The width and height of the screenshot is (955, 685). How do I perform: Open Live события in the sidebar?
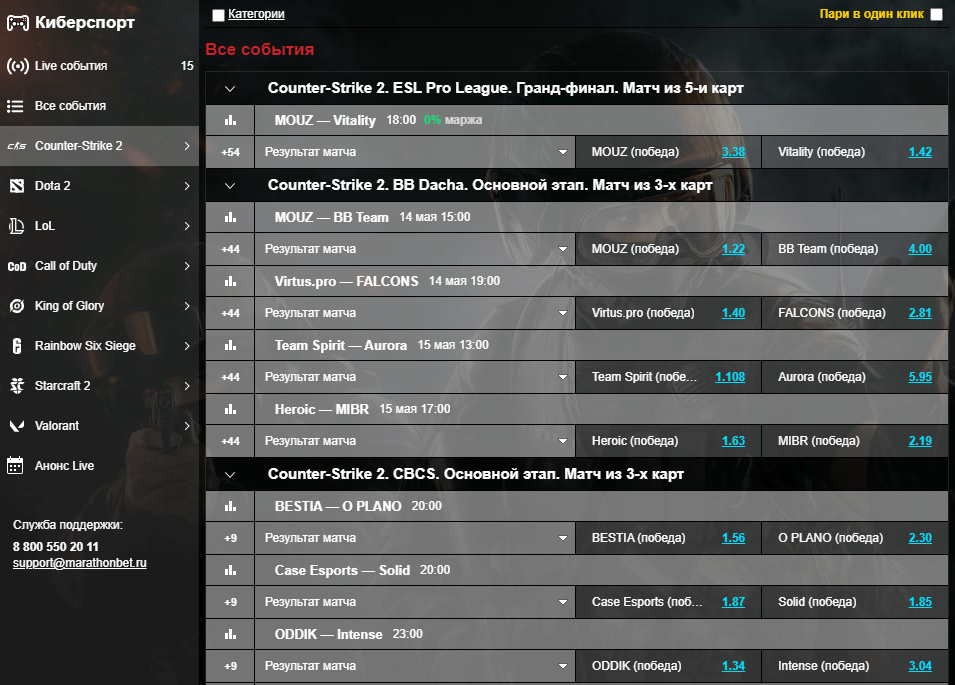coord(99,66)
